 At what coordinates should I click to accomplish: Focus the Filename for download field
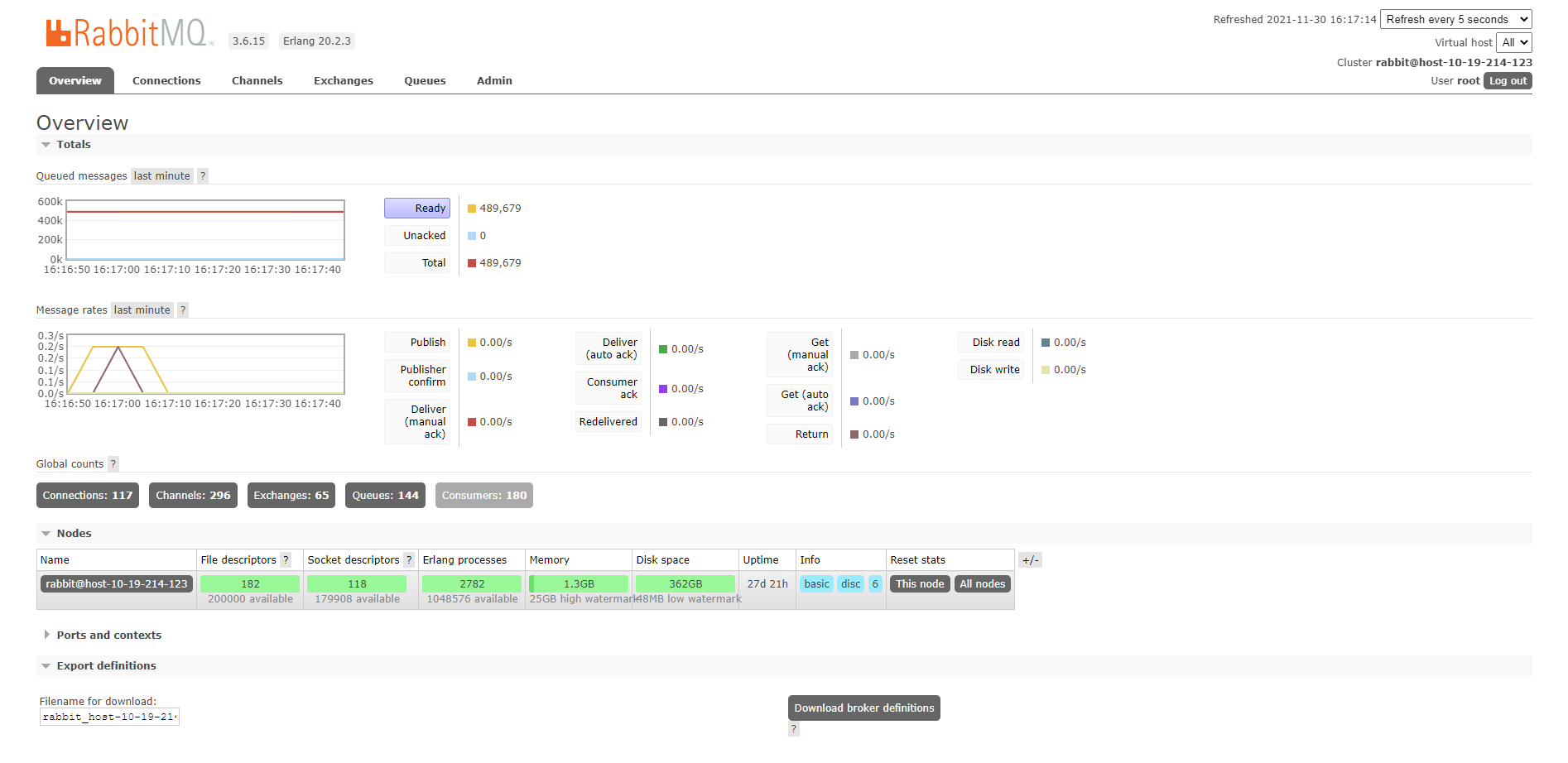tap(109, 717)
